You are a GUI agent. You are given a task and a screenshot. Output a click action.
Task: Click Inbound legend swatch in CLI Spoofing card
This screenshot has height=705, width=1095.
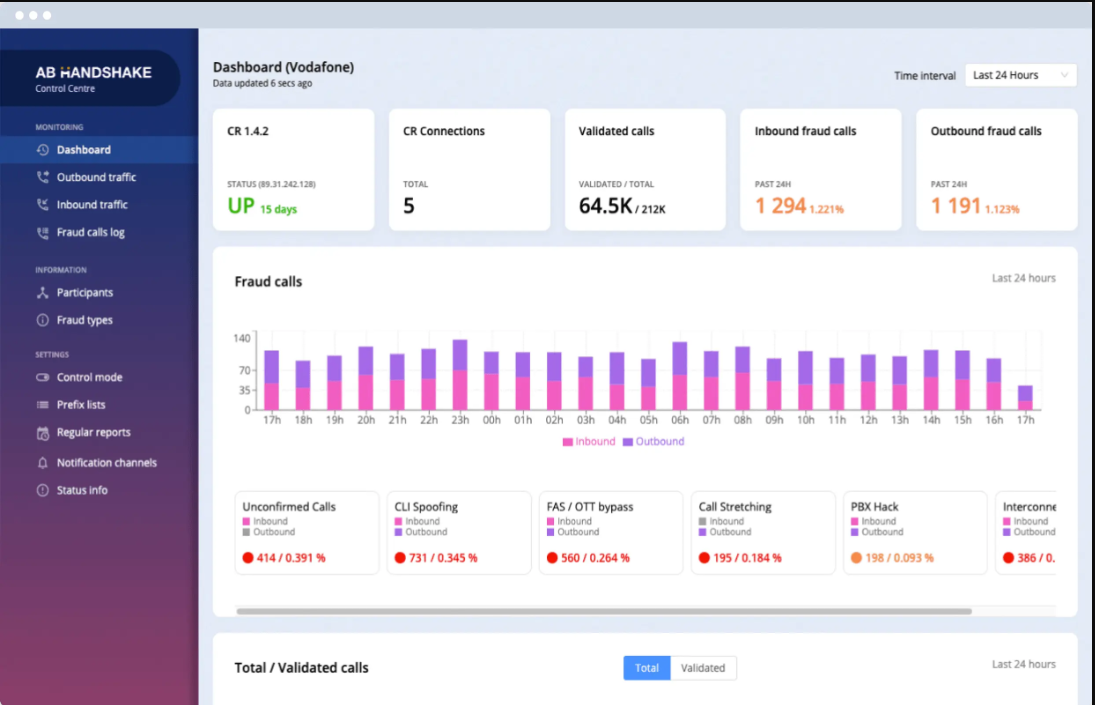tap(398, 521)
